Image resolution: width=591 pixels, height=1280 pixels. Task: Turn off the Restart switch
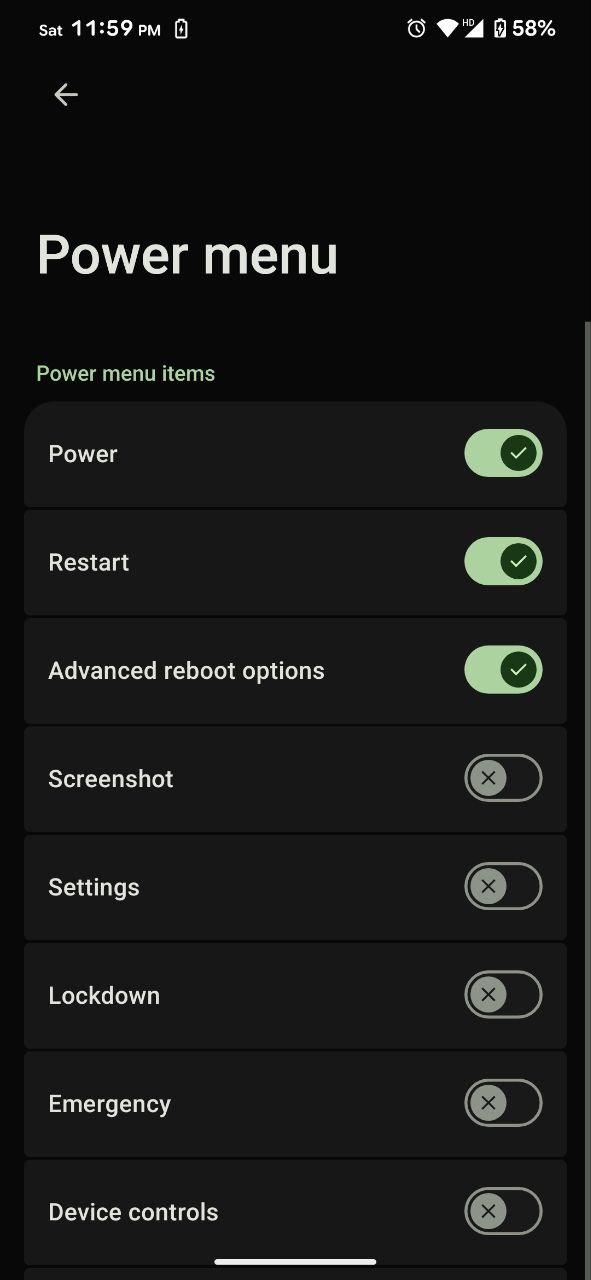(x=503, y=562)
